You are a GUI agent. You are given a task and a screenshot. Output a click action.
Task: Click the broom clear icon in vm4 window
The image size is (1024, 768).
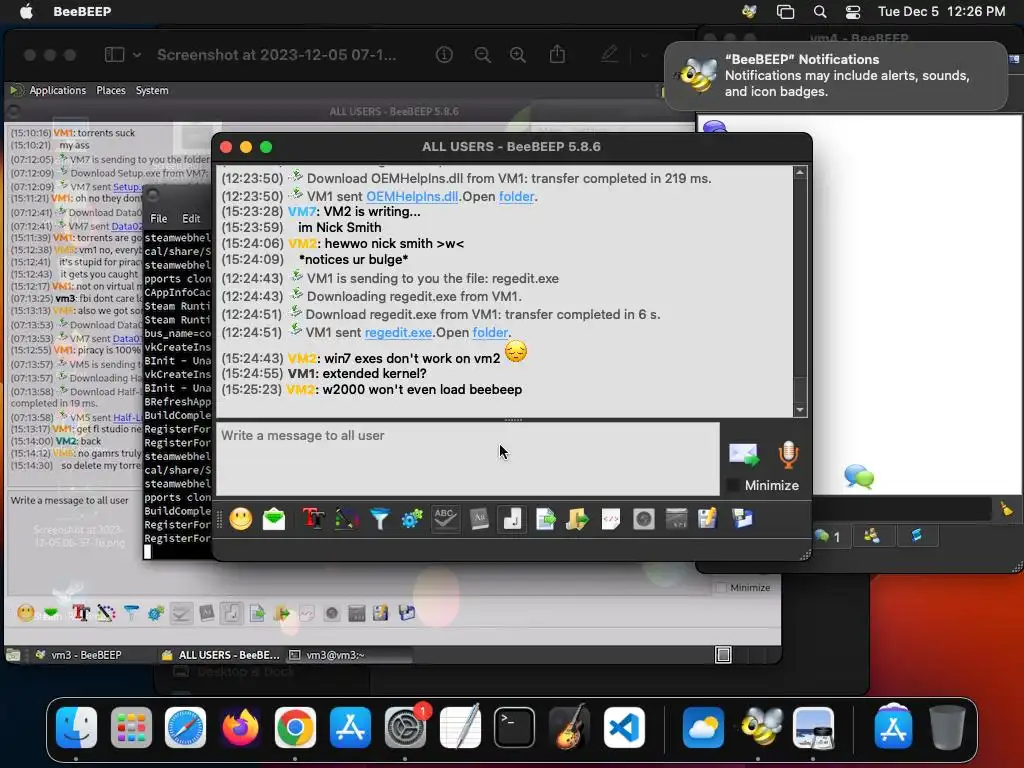tap(1006, 509)
